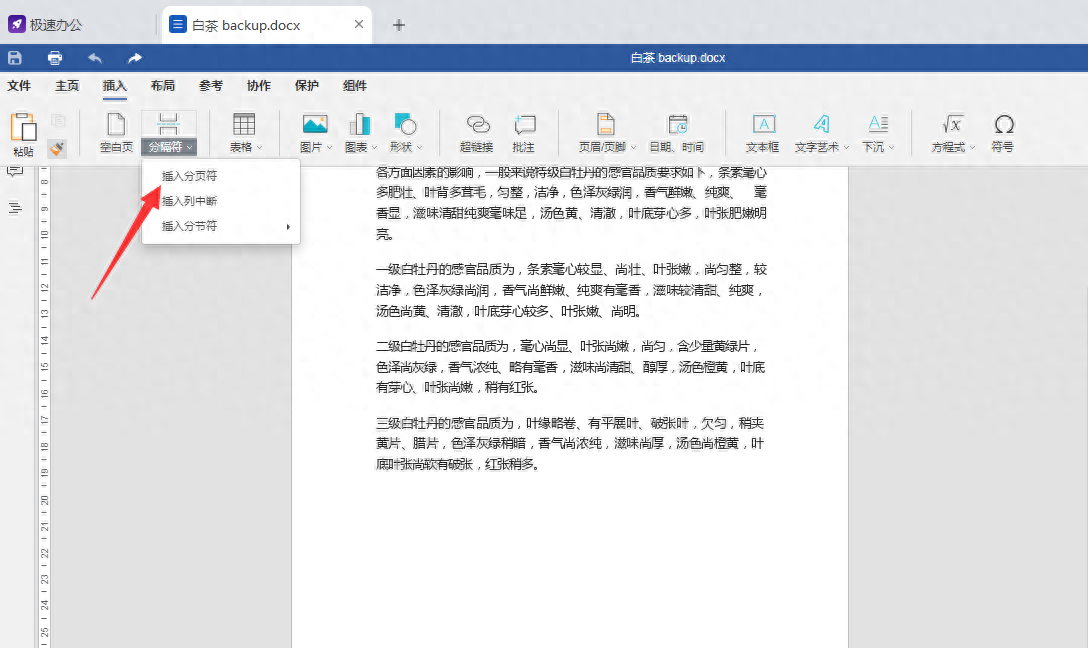Click in the paragraph starting 二级白牡丹
Viewport: 1088px width, 648px height.
pyautogui.click(x=572, y=366)
